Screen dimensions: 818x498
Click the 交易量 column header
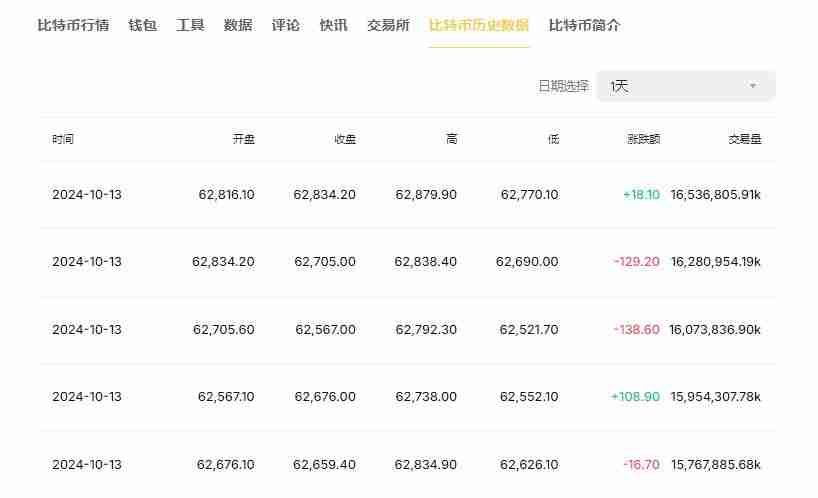pos(744,140)
